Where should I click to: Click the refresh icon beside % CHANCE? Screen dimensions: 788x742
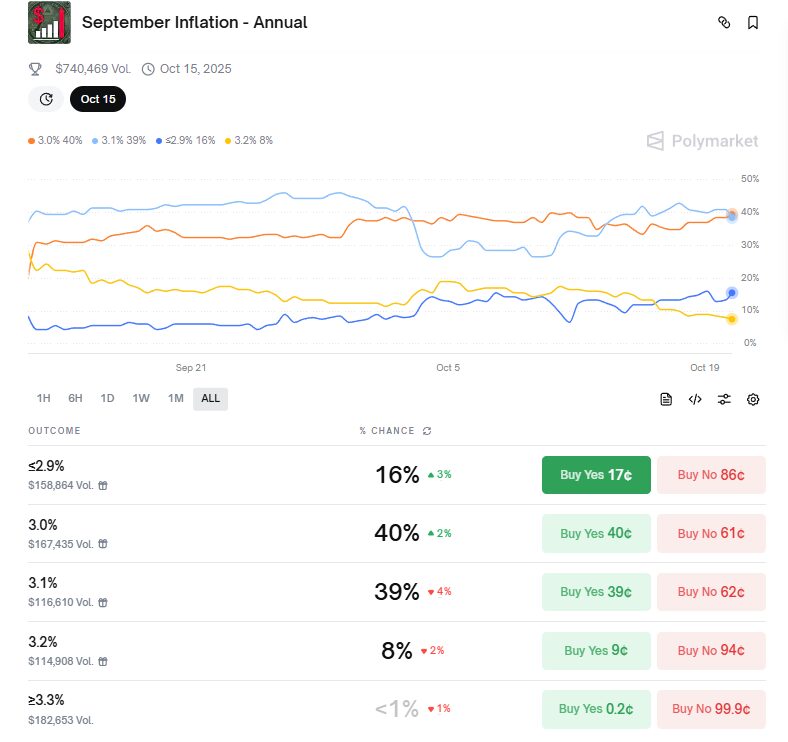pos(427,431)
